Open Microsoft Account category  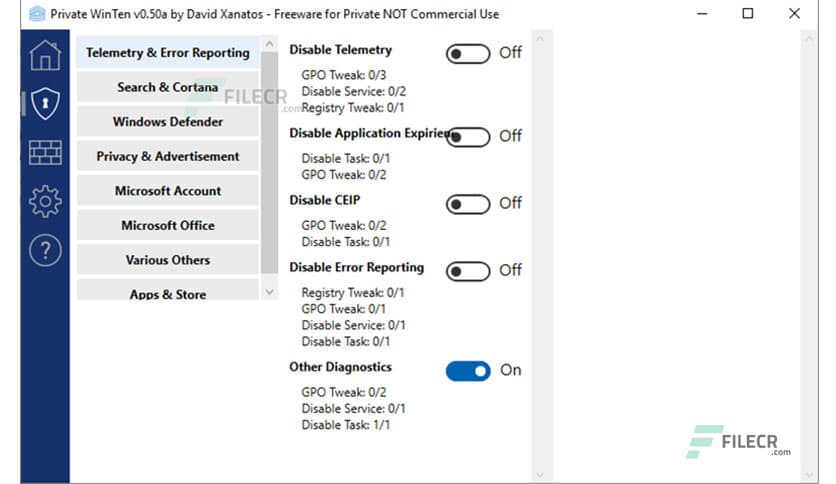167,191
